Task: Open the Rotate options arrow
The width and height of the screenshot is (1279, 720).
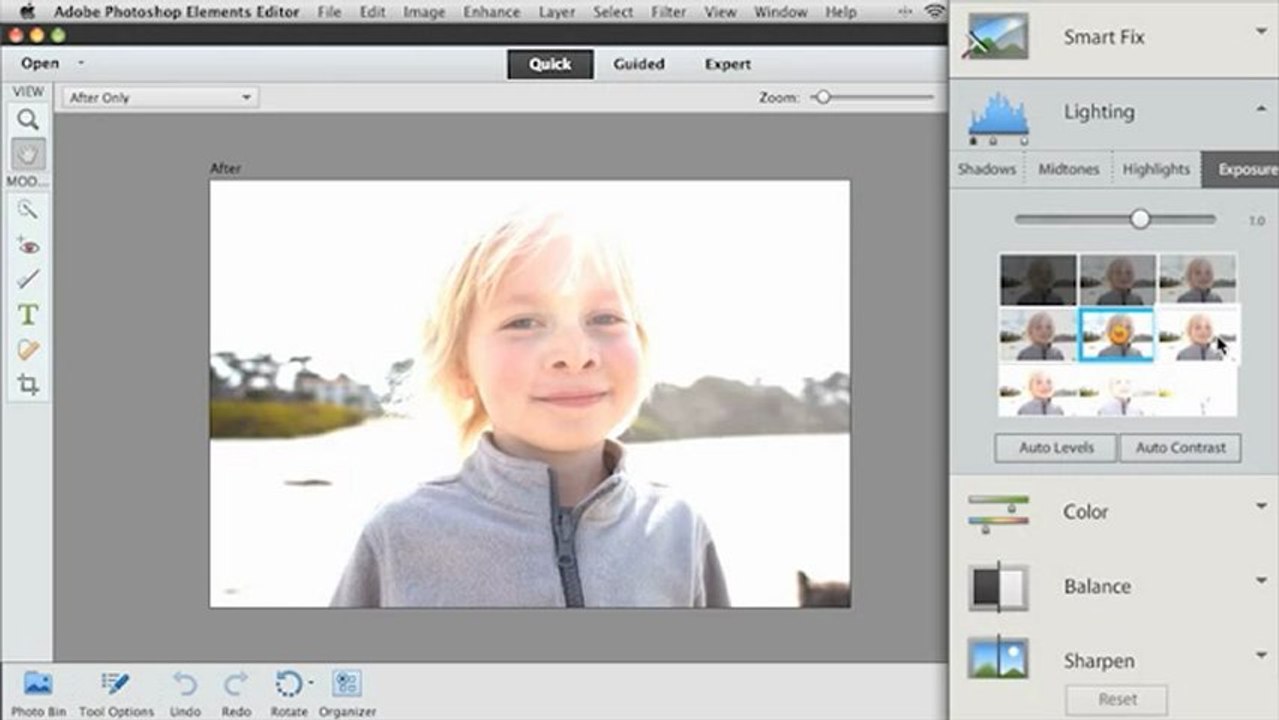Action: (310, 683)
